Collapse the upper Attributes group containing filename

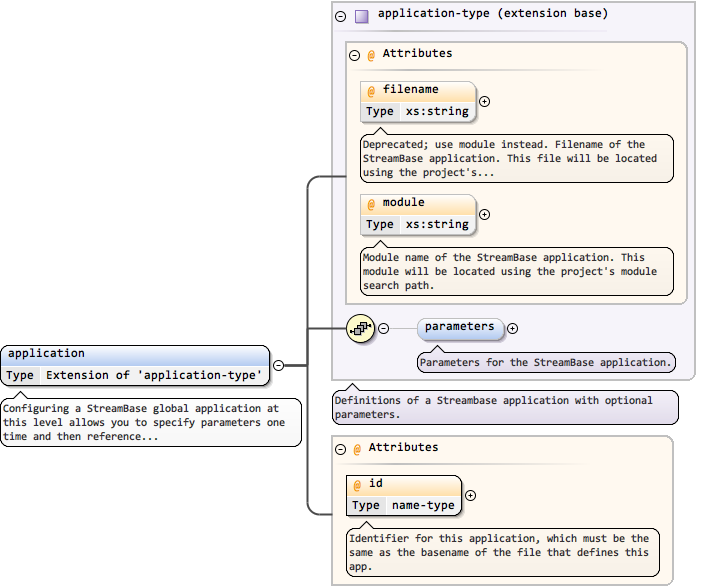[355, 55]
